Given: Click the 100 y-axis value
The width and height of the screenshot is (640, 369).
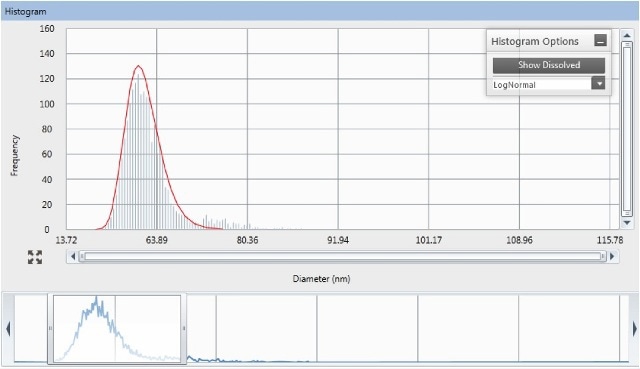Looking at the screenshot, I should [47, 104].
